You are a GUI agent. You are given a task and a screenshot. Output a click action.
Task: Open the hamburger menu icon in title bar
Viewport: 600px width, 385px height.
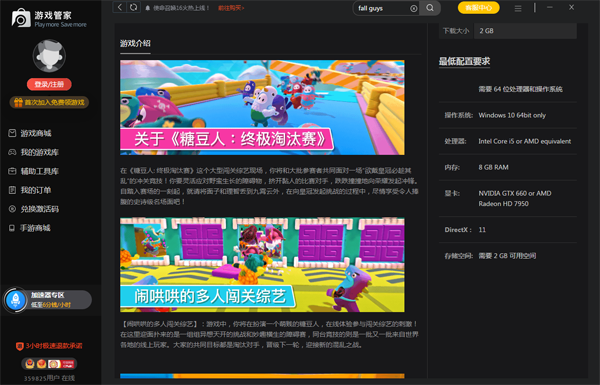(x=518, y=8)
